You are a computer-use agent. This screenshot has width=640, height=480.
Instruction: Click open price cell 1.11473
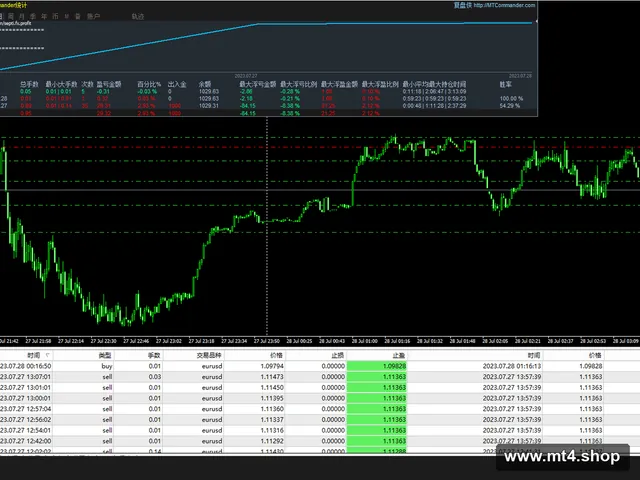tap(272, 377)
